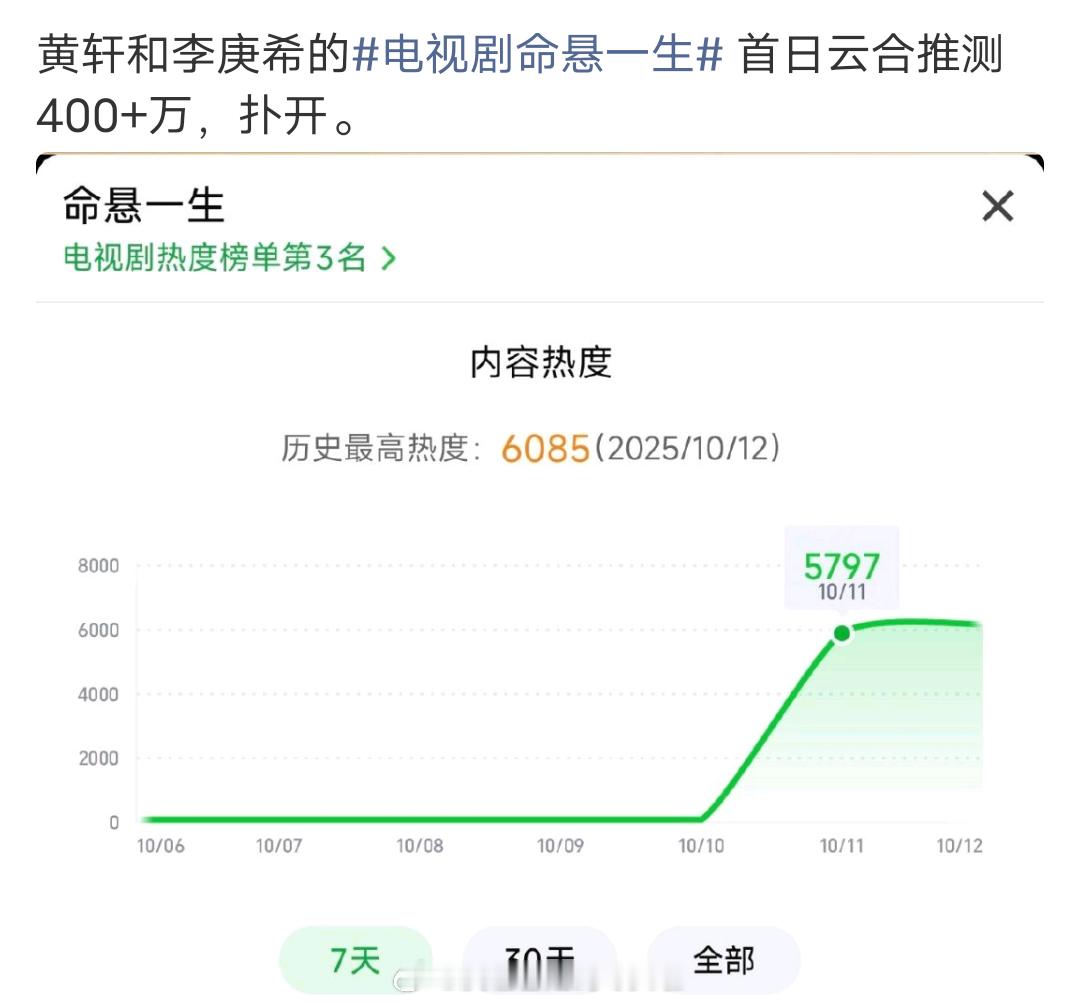
Task: Click the 6085 peak popularity value
Action: tap(545, 449)
